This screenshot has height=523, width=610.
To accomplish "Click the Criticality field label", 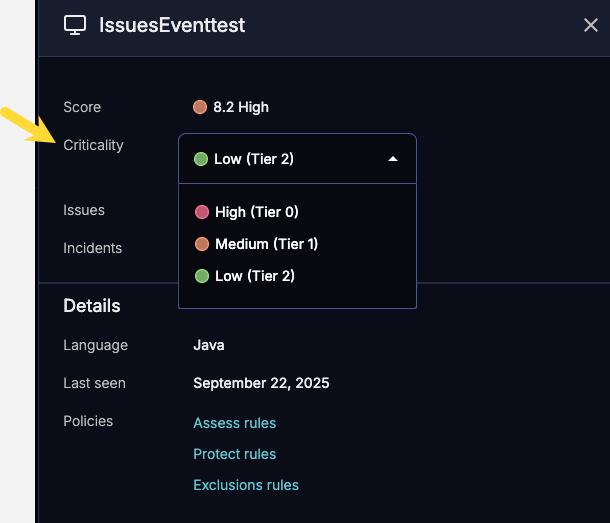I will [x=93, y=145].
